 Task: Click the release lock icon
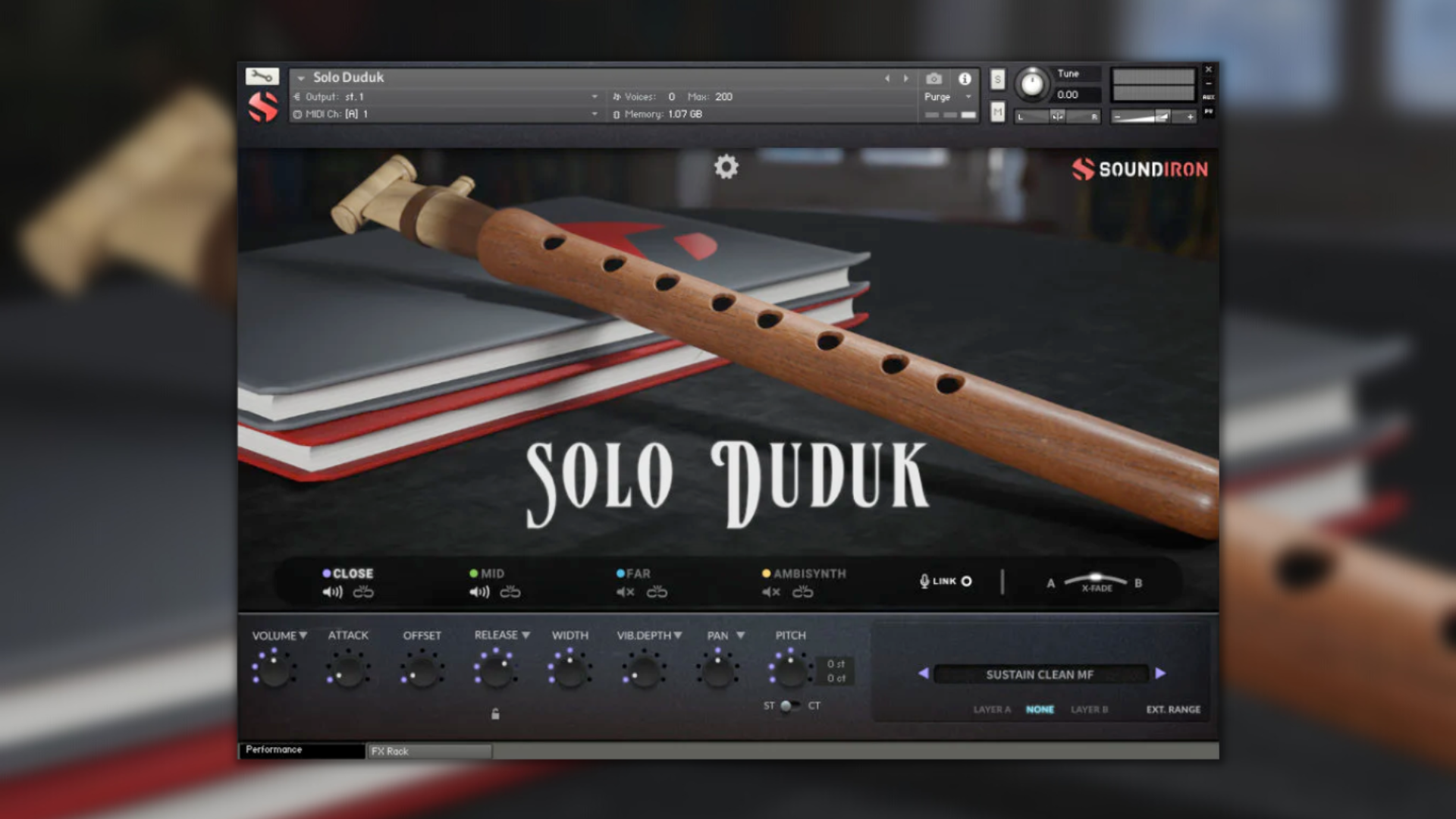pos(495,714)
